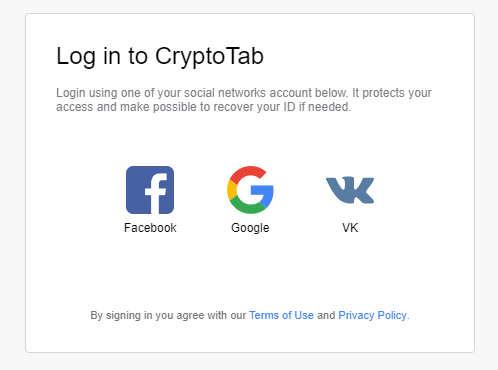The image size is (498, 370).
Task: Click the By signing in you agree text
Action: [168, 315]
